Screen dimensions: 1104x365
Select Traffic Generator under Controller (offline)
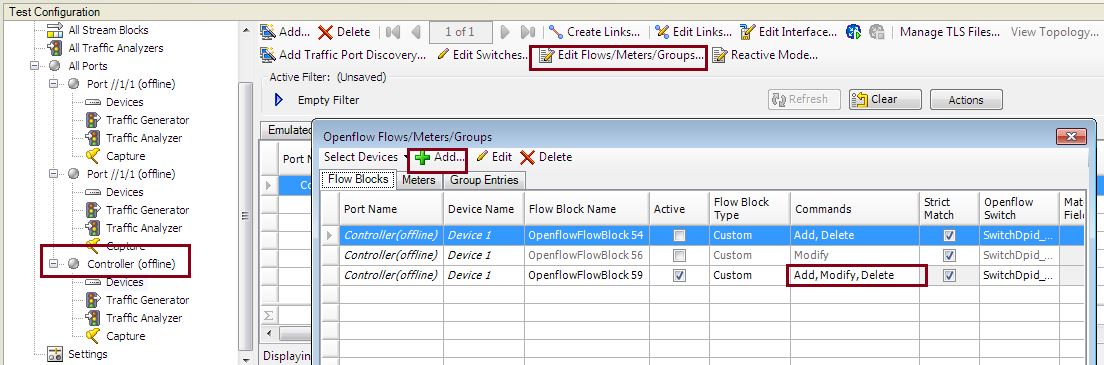tap(147, 300)
